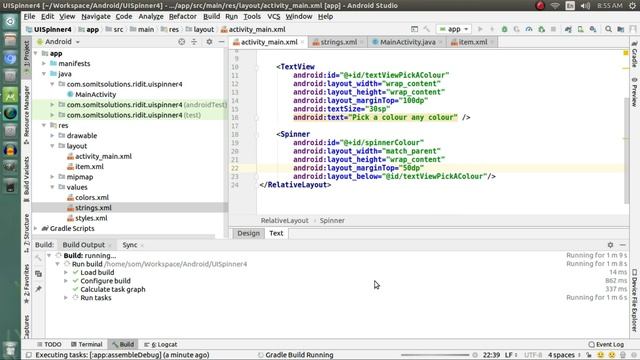Open the Refactor menu
The width and height of the screenshot is (640, 360).
pyautogui.click(x=182, y=16)
